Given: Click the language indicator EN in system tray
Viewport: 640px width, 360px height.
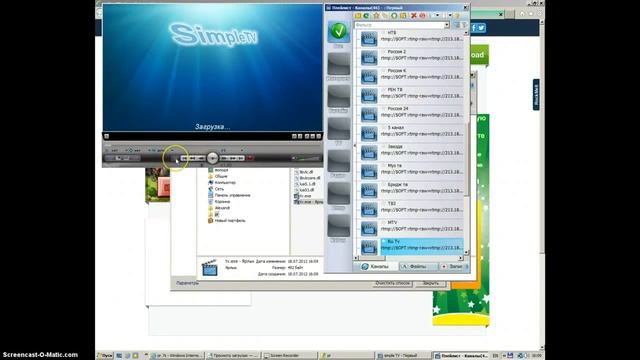Looking at the screenshot, I should [496, 356].
